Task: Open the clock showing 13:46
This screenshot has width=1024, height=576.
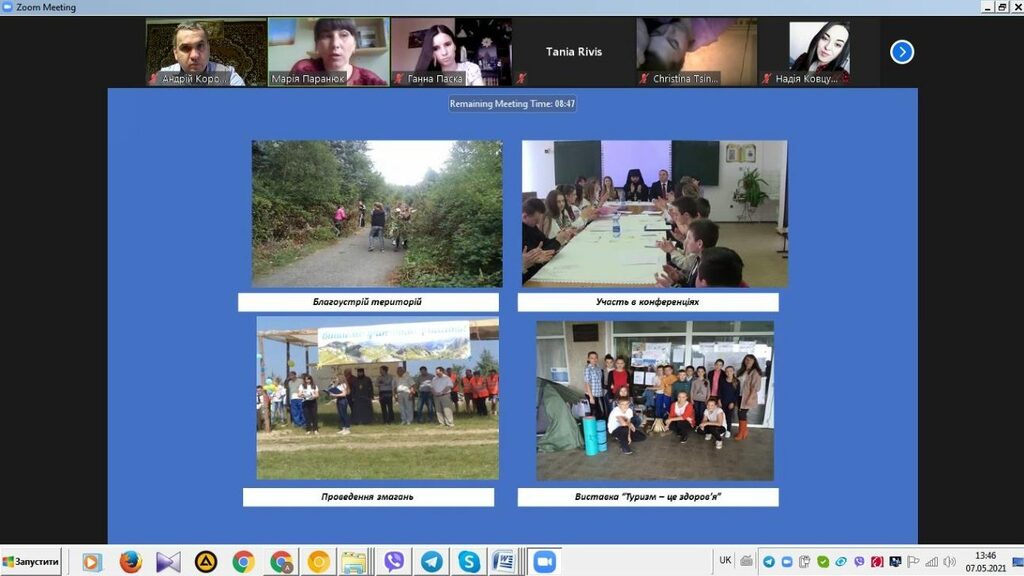Action: (985, 562)
